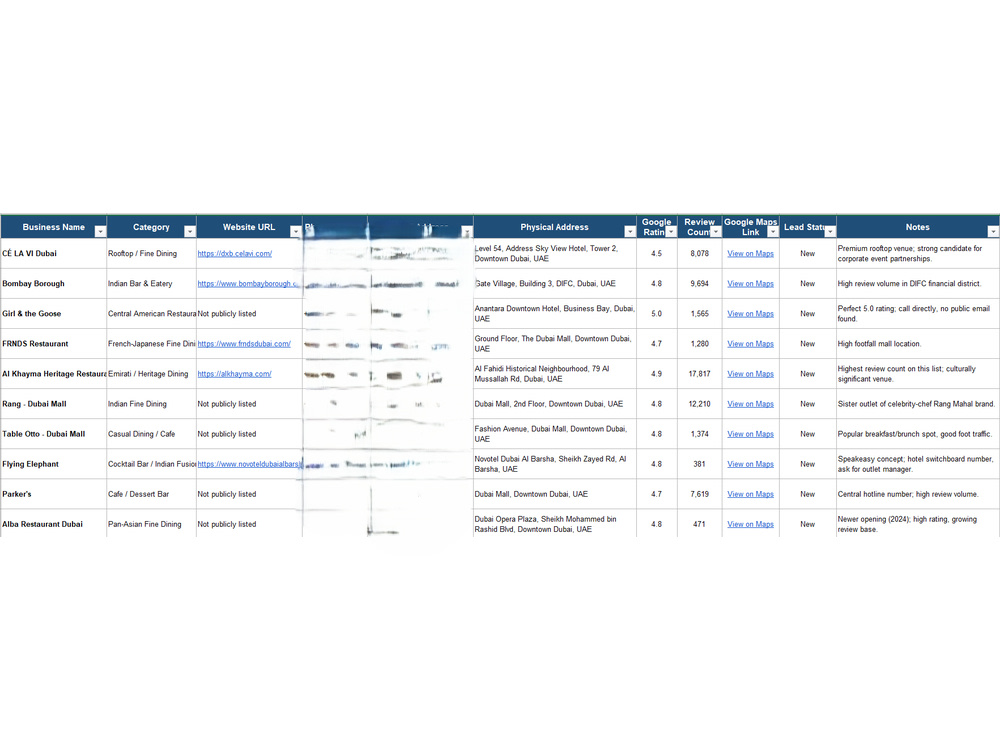This screenshot has height=750, width=1000.
Task: Open the bombayborough website link
Action: pos(248,283)
